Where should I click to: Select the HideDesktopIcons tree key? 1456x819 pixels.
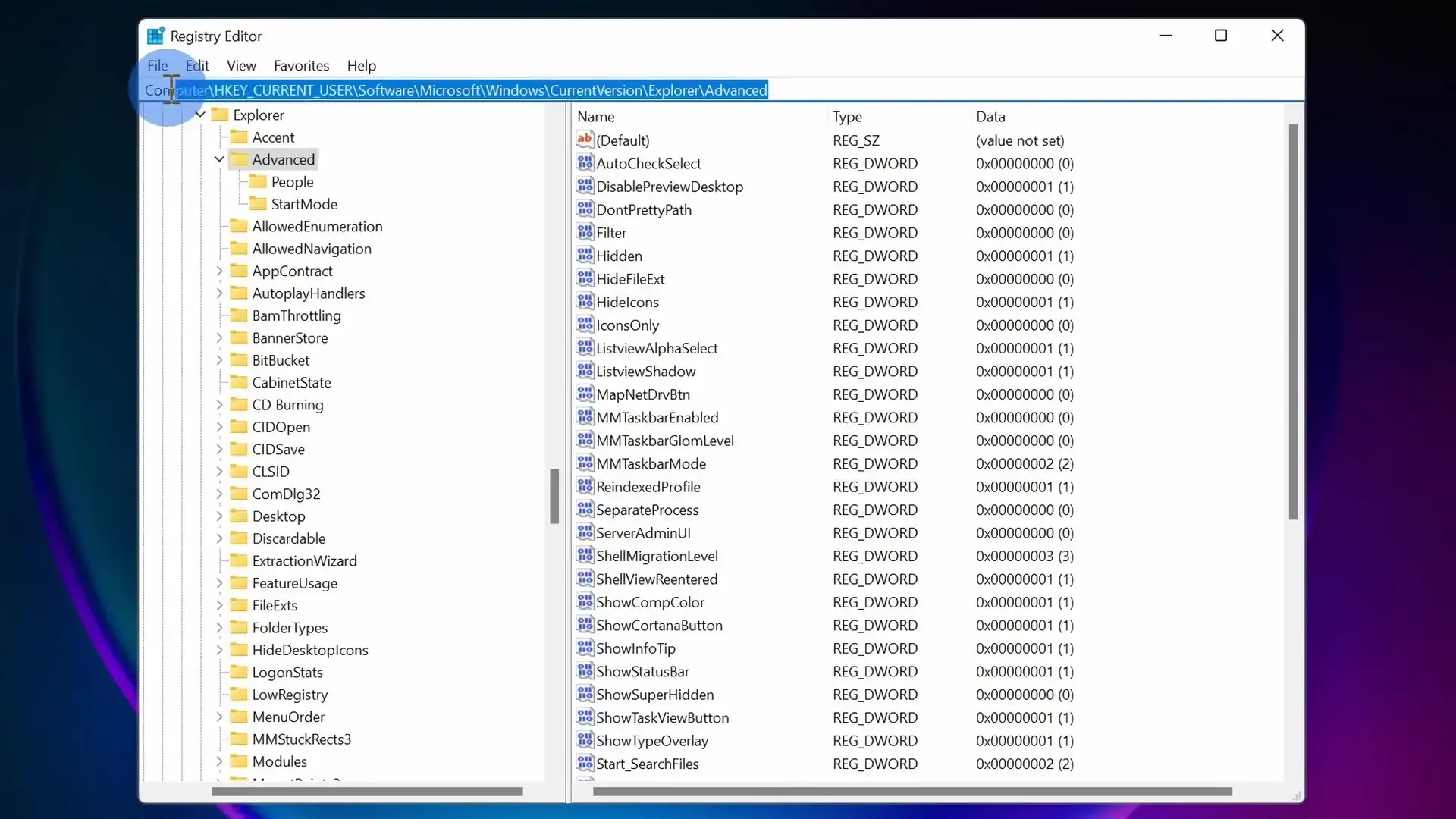point(310,650)
